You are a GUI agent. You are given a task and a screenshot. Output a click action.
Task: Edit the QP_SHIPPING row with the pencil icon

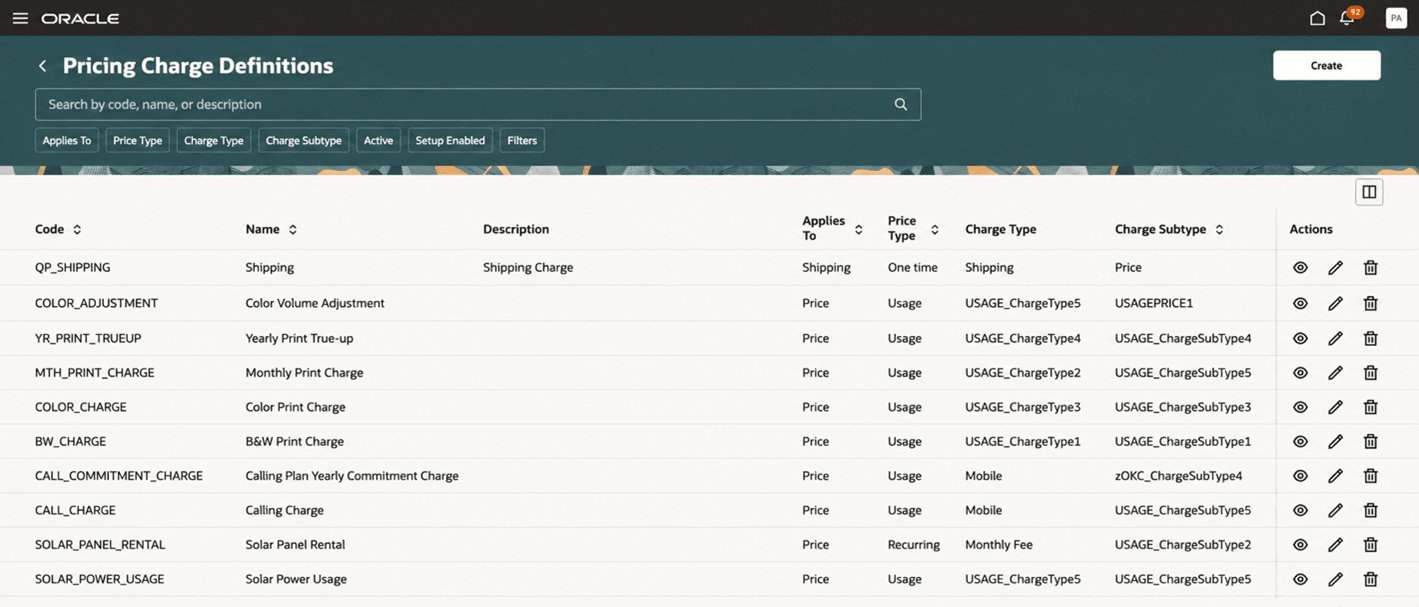click(x=1335, y=268)
